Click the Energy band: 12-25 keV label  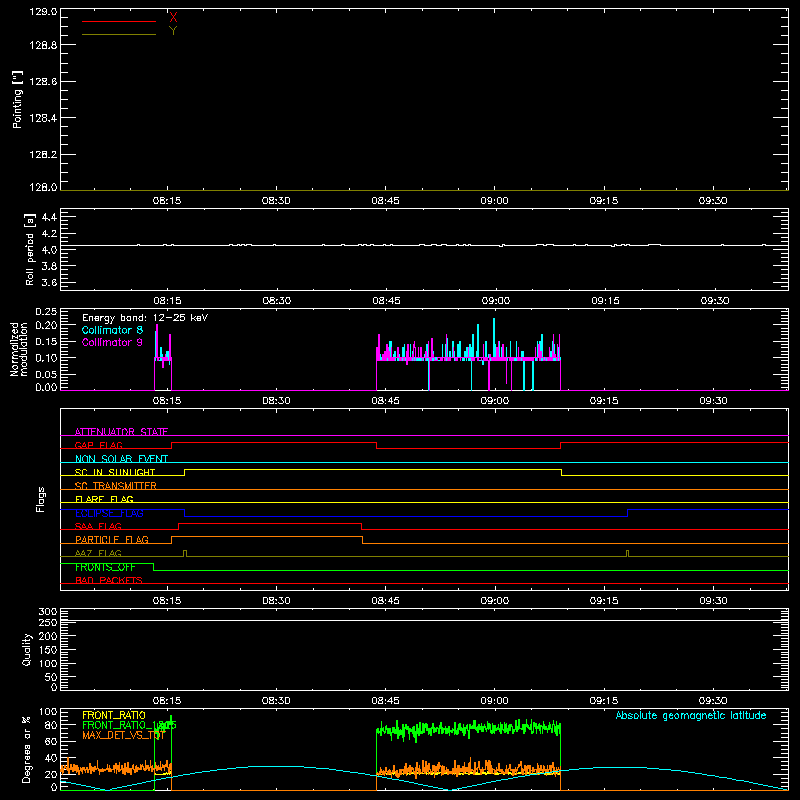pos(145,318)
